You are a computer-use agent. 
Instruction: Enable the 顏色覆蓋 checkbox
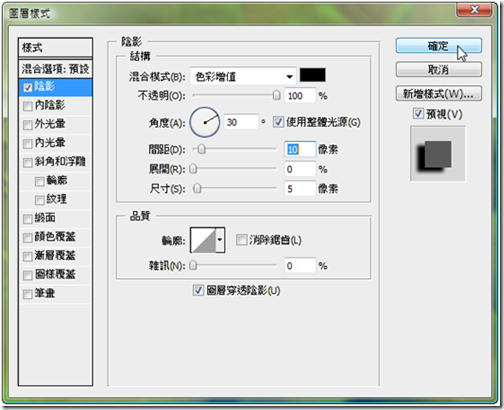click(x=28, y=238)
